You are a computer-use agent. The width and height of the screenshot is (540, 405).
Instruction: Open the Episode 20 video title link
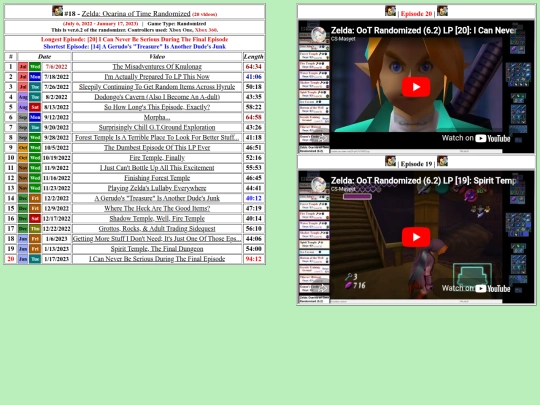tap(424, 30)
